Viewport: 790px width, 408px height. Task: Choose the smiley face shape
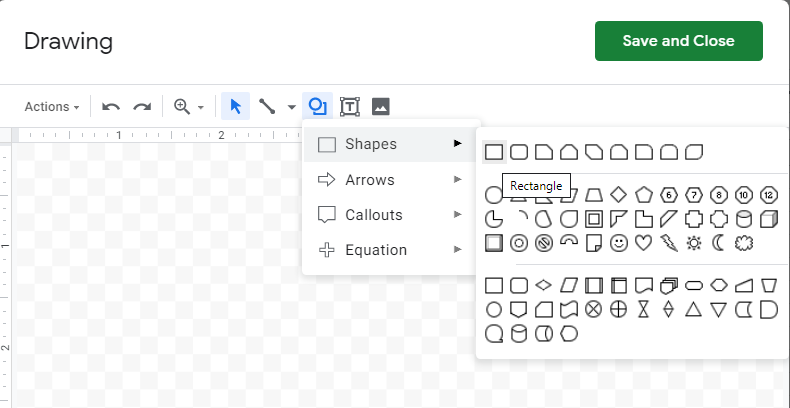pyautogui.click(x=619, y=243)
